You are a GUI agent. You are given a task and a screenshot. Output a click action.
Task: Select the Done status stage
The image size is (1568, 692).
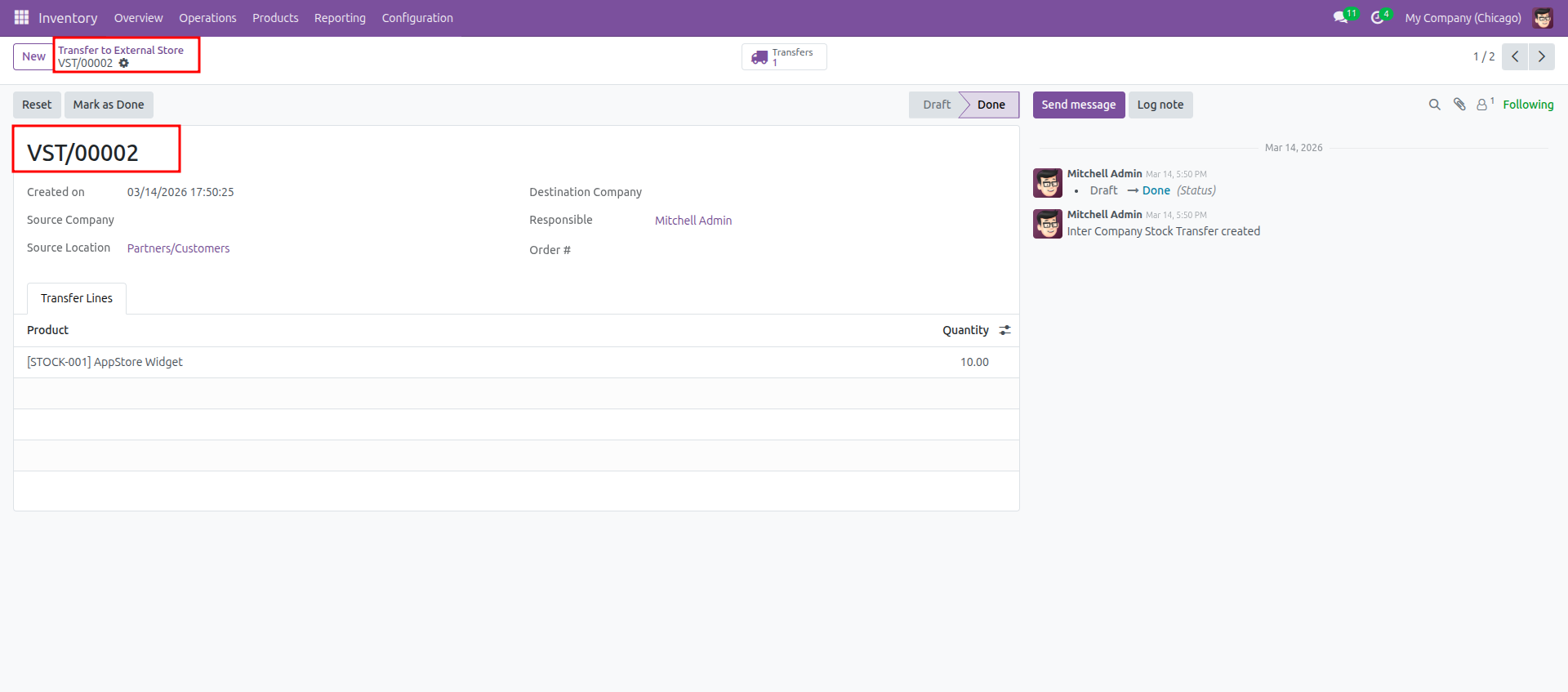click(x=991, y=105)
